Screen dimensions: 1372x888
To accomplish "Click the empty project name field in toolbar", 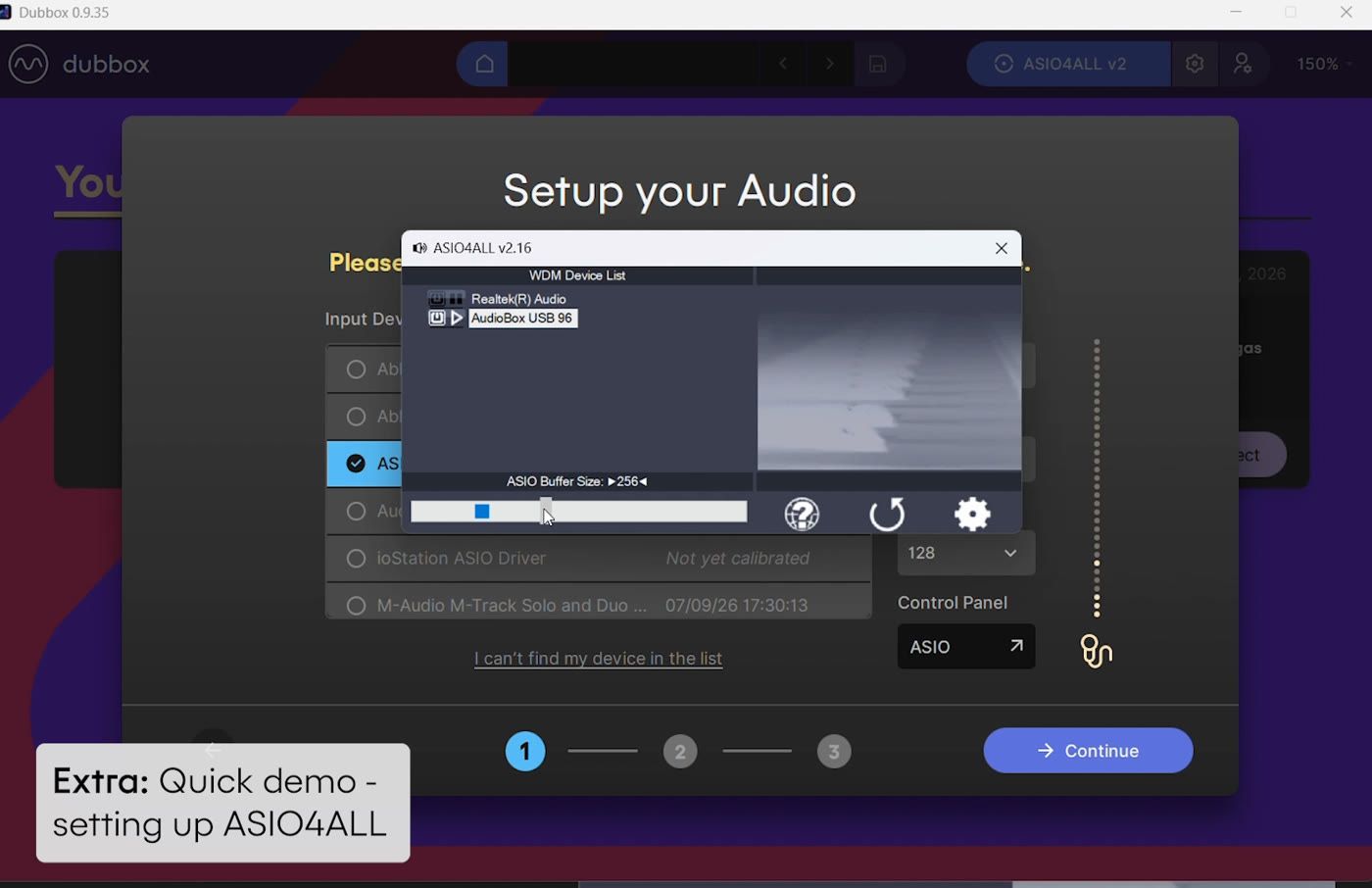I will click(633, 64).
